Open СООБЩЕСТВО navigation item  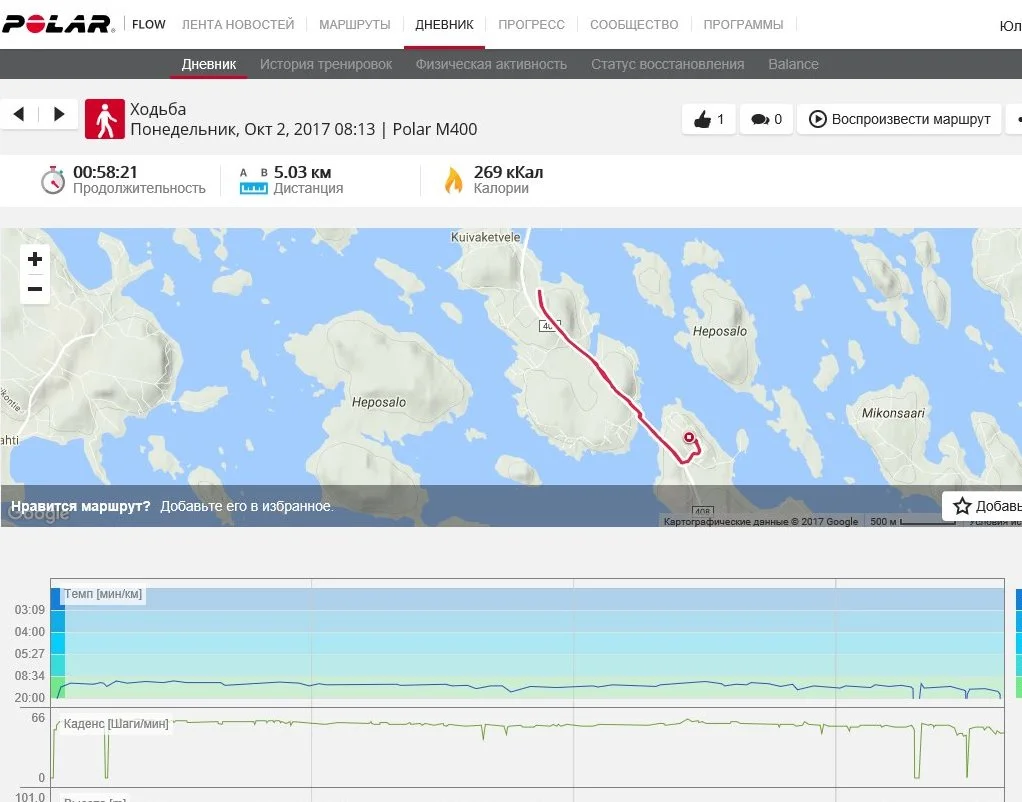tap(634, 24)
